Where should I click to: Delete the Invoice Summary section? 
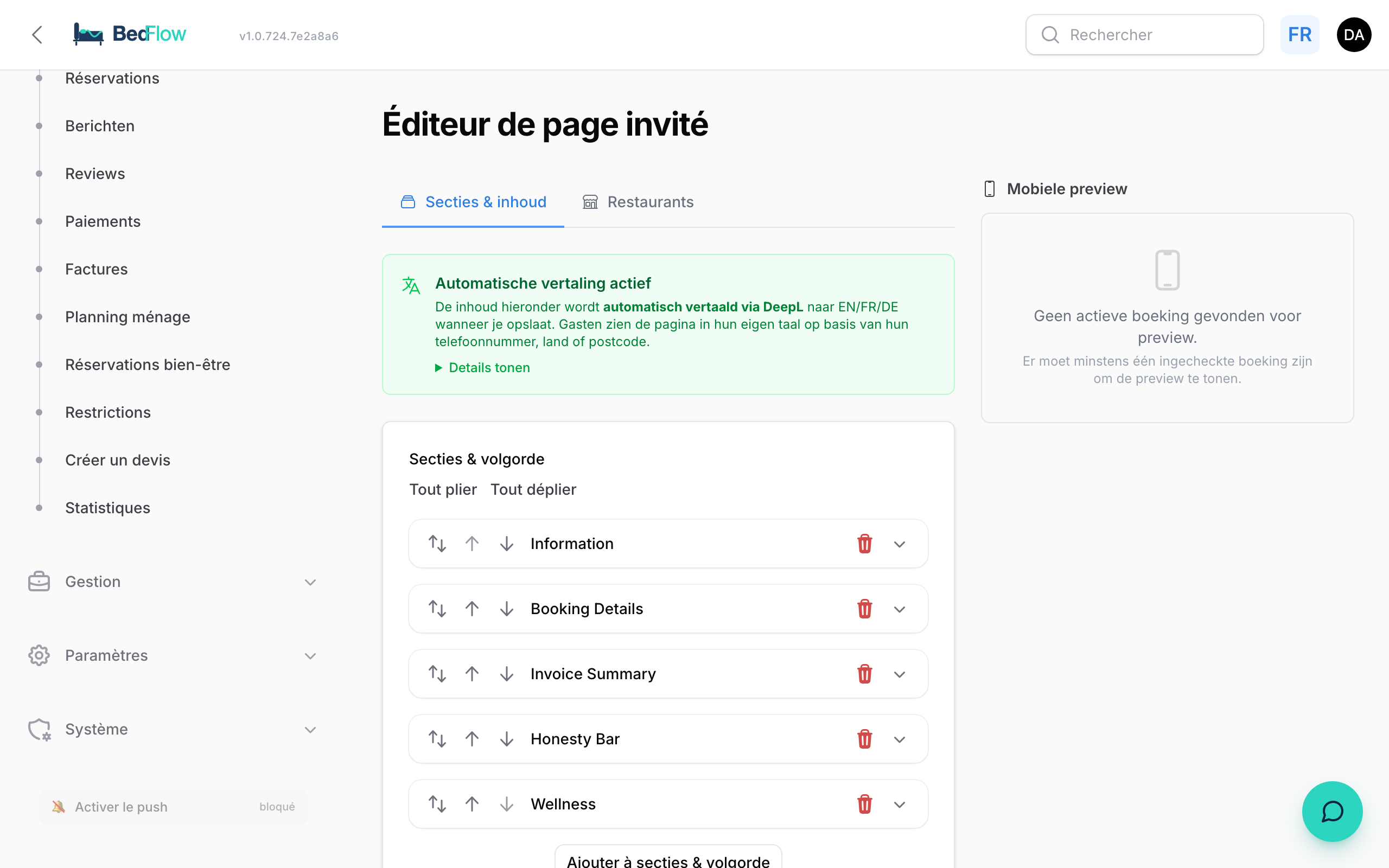(x=864, y=674)
